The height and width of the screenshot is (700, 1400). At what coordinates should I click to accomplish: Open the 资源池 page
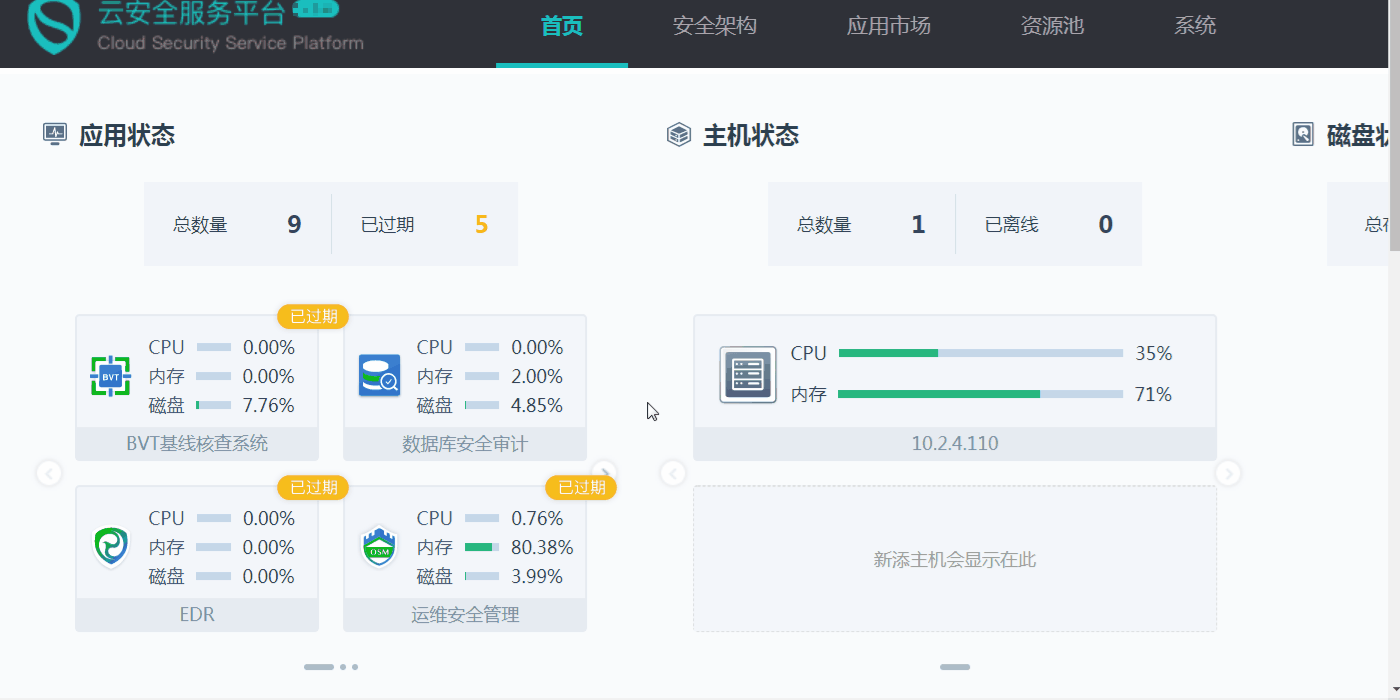pos(1052,27)
